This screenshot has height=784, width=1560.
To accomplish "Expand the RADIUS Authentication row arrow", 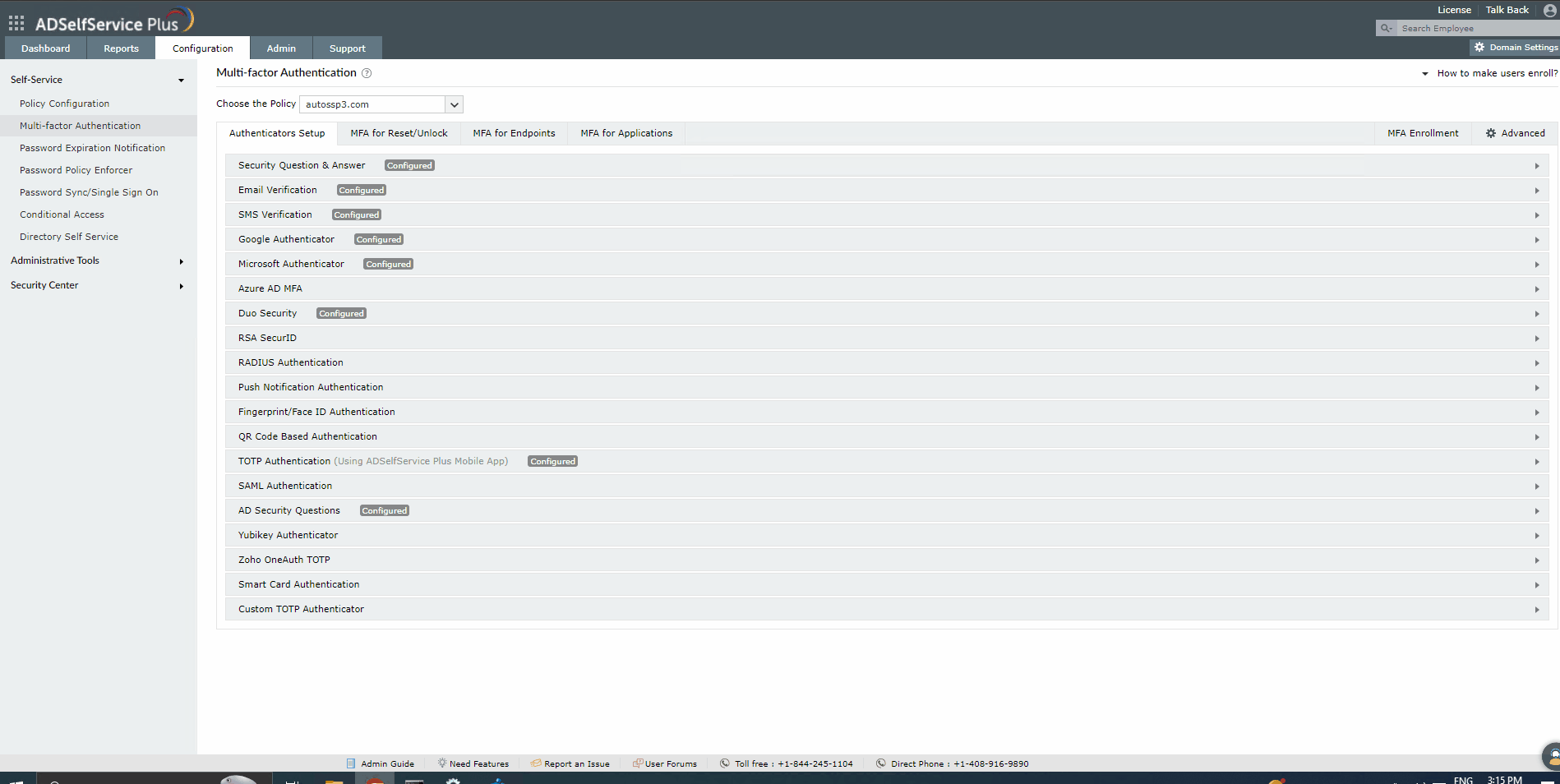I will 1536,363.
